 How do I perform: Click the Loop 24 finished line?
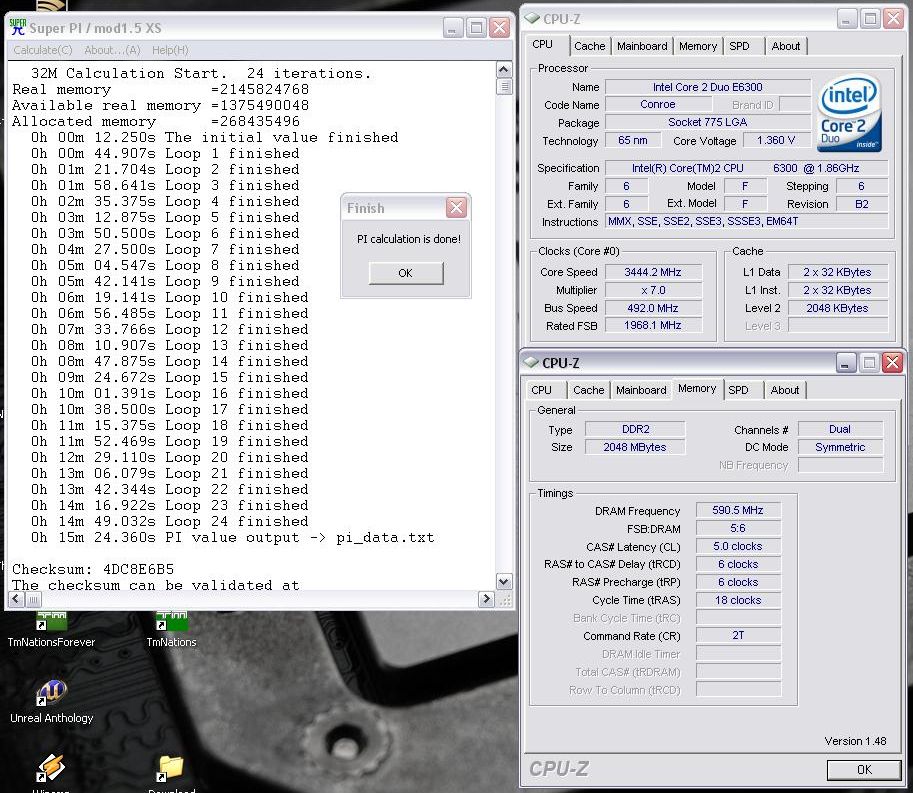tap(170, 521)
